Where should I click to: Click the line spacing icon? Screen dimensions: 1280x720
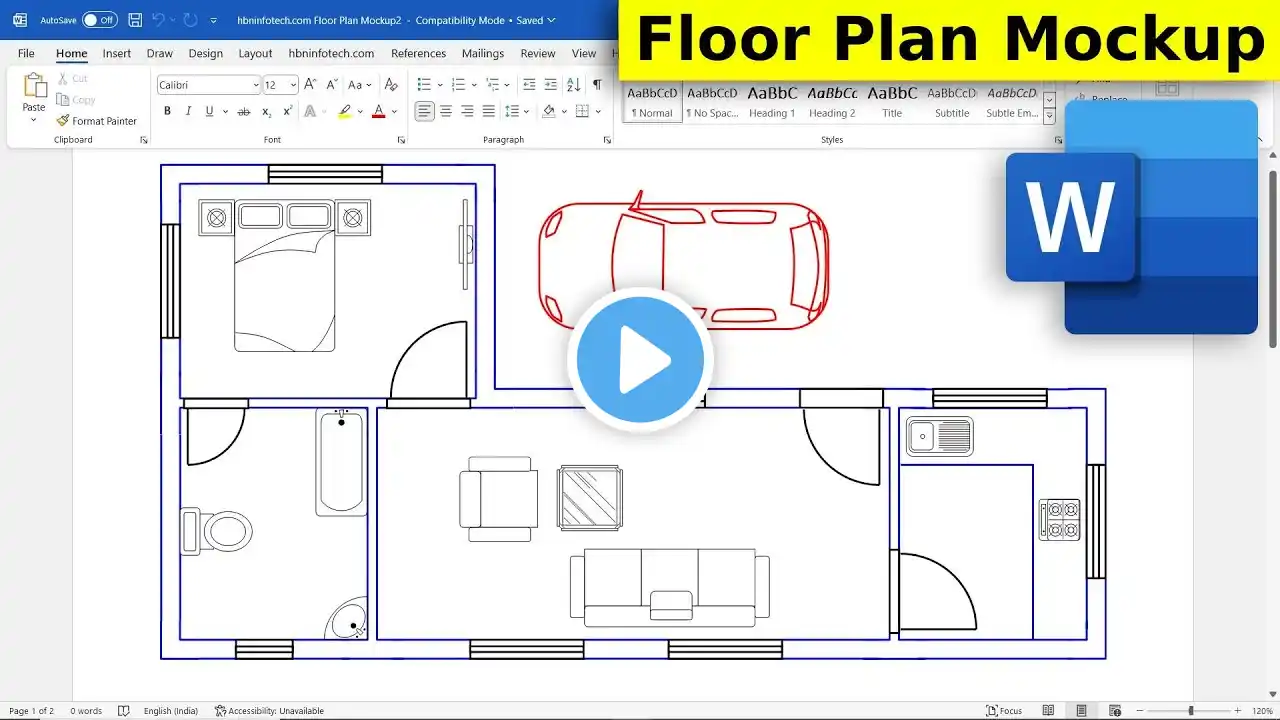pyautogui.click(x=512, y=111)
